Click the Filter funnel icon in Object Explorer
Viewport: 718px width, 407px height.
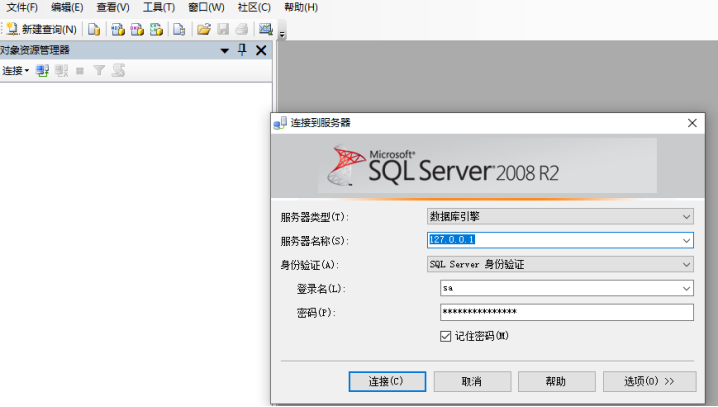(x=99, y=71)
